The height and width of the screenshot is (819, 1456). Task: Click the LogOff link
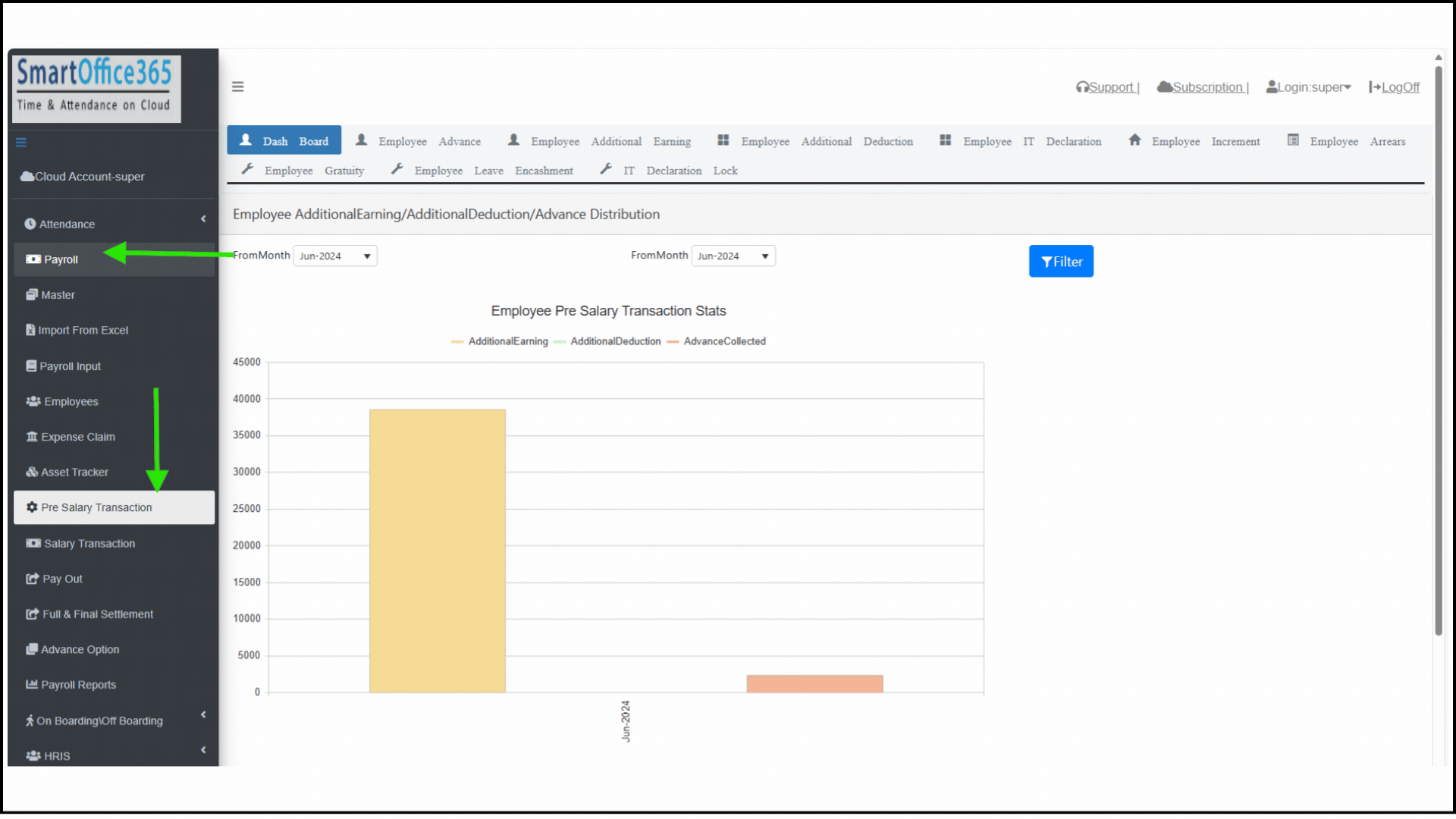[1395, 87]
